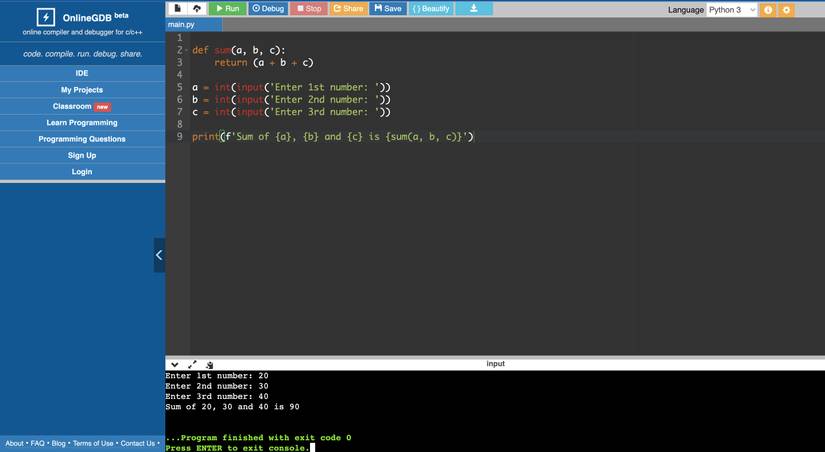
Task: Click the upload file cloud icon
Action: tap(197, 8)
